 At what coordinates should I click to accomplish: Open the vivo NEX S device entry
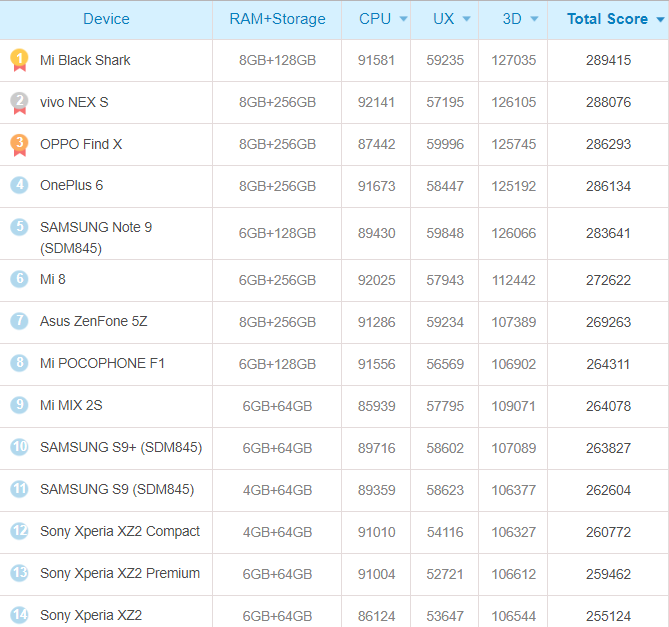74,102
